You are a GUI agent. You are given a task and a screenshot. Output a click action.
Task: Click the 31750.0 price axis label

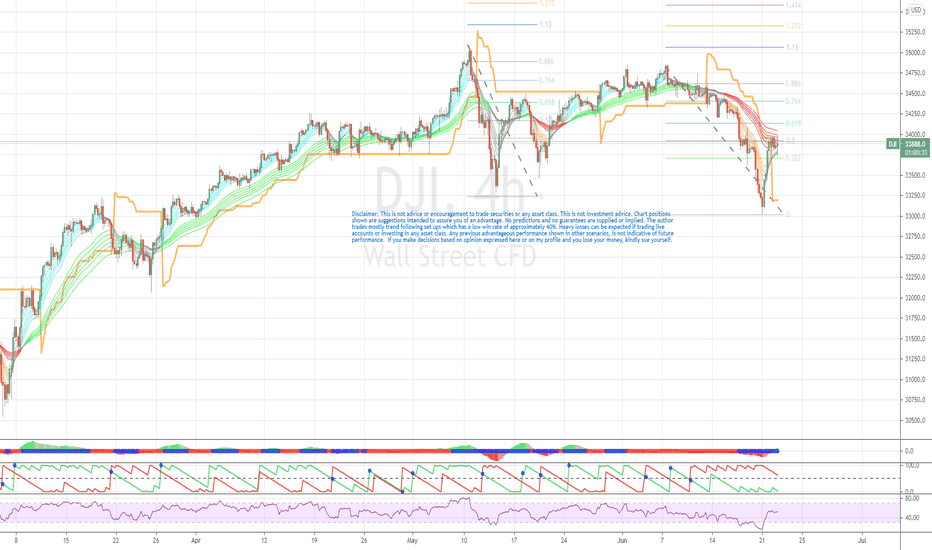(x=915, y=319)
